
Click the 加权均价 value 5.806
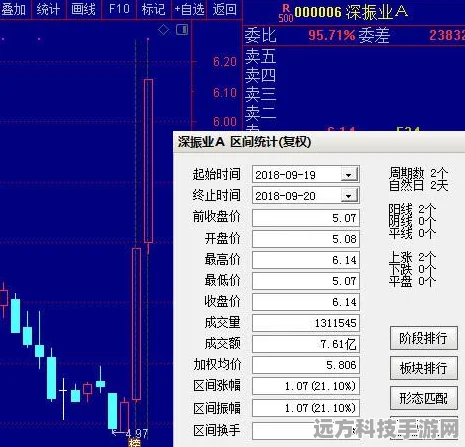(x=306, y=365)
